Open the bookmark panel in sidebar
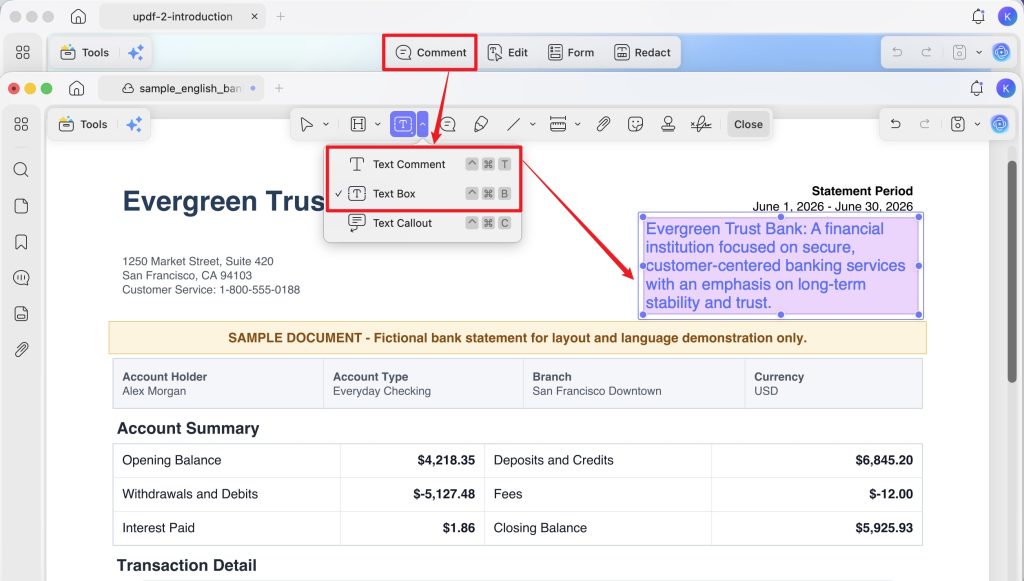 click(21, 242)
